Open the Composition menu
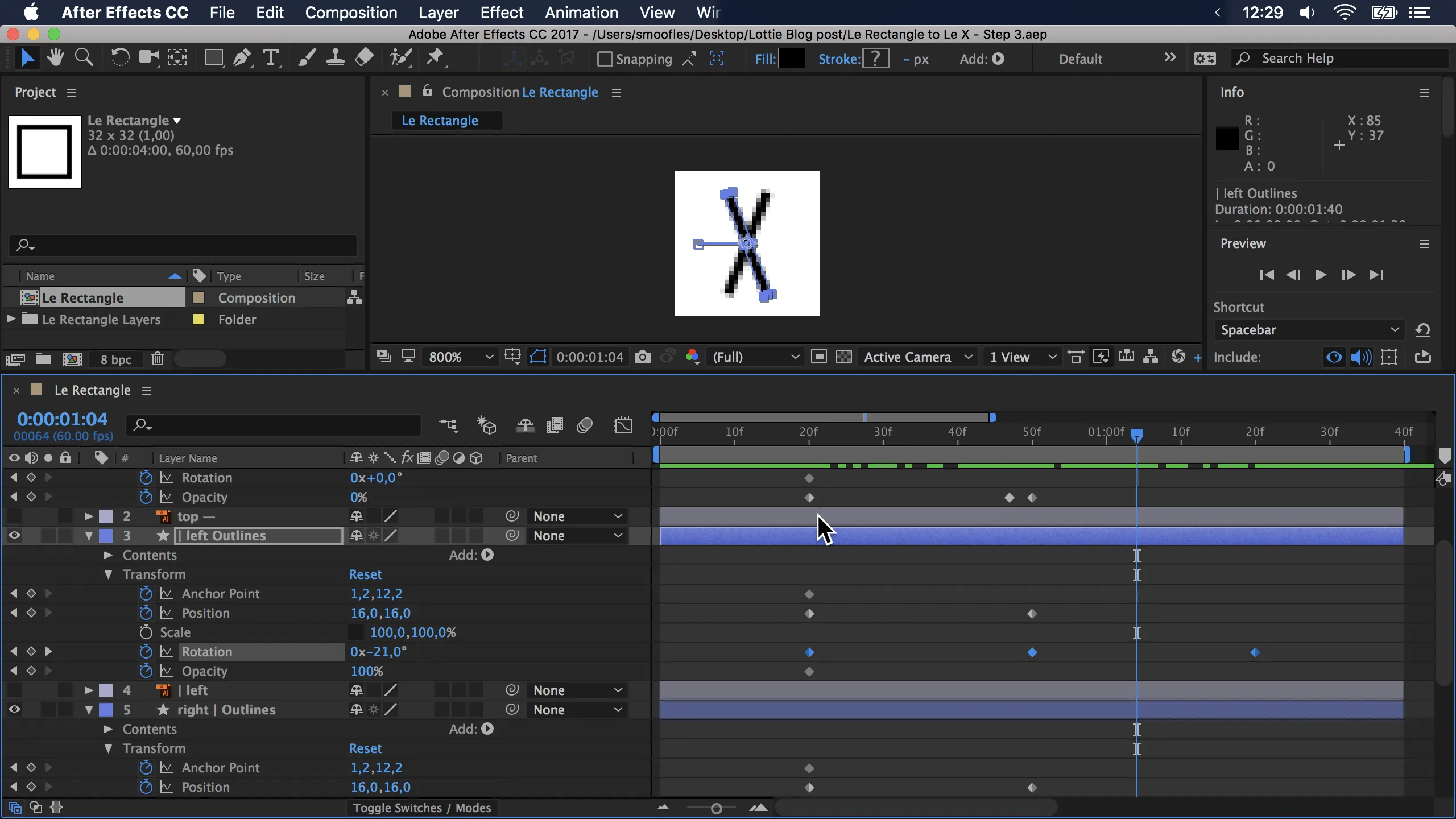Viewport: 1456px width, 819px height. pos(351,13)
